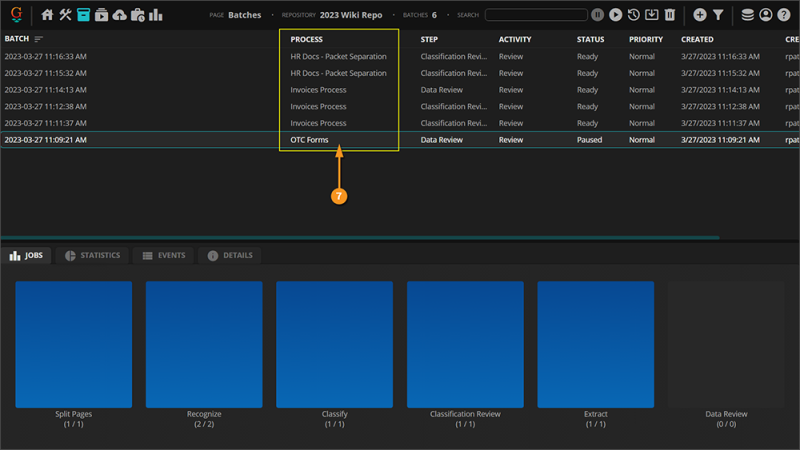Pause the selected batch
Viewport: 800px width, 450px height.
(597, 15)
